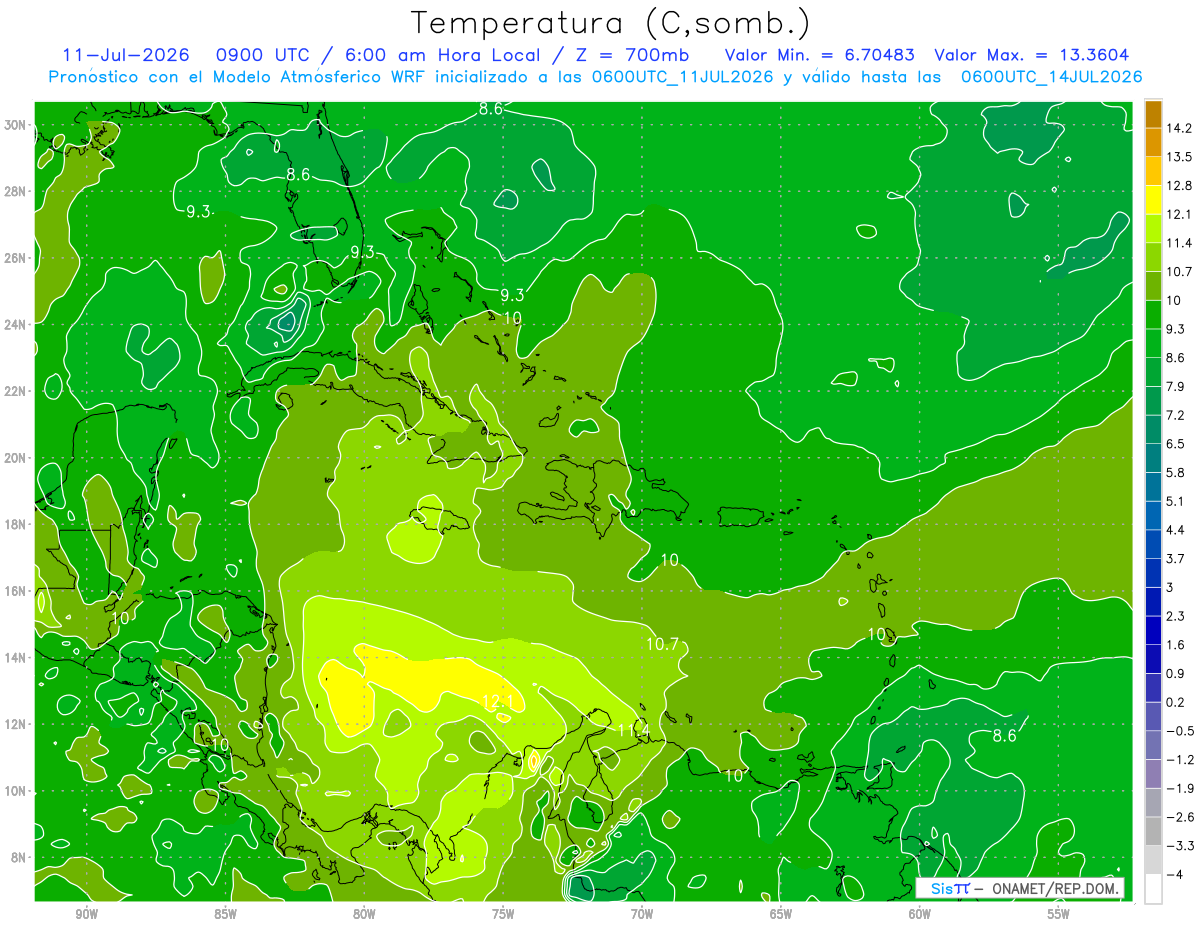Click the "5.8" legend scale label
The width and height of the screenshot is (1200, 927).
coord(1176,472)
